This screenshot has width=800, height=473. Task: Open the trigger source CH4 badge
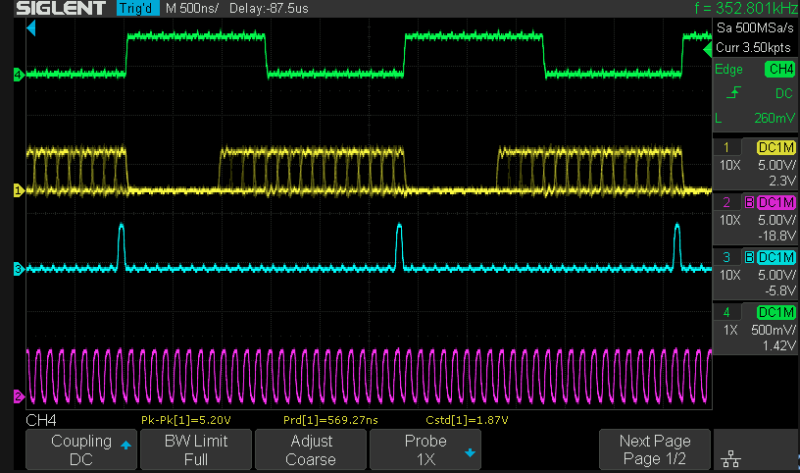778,69
